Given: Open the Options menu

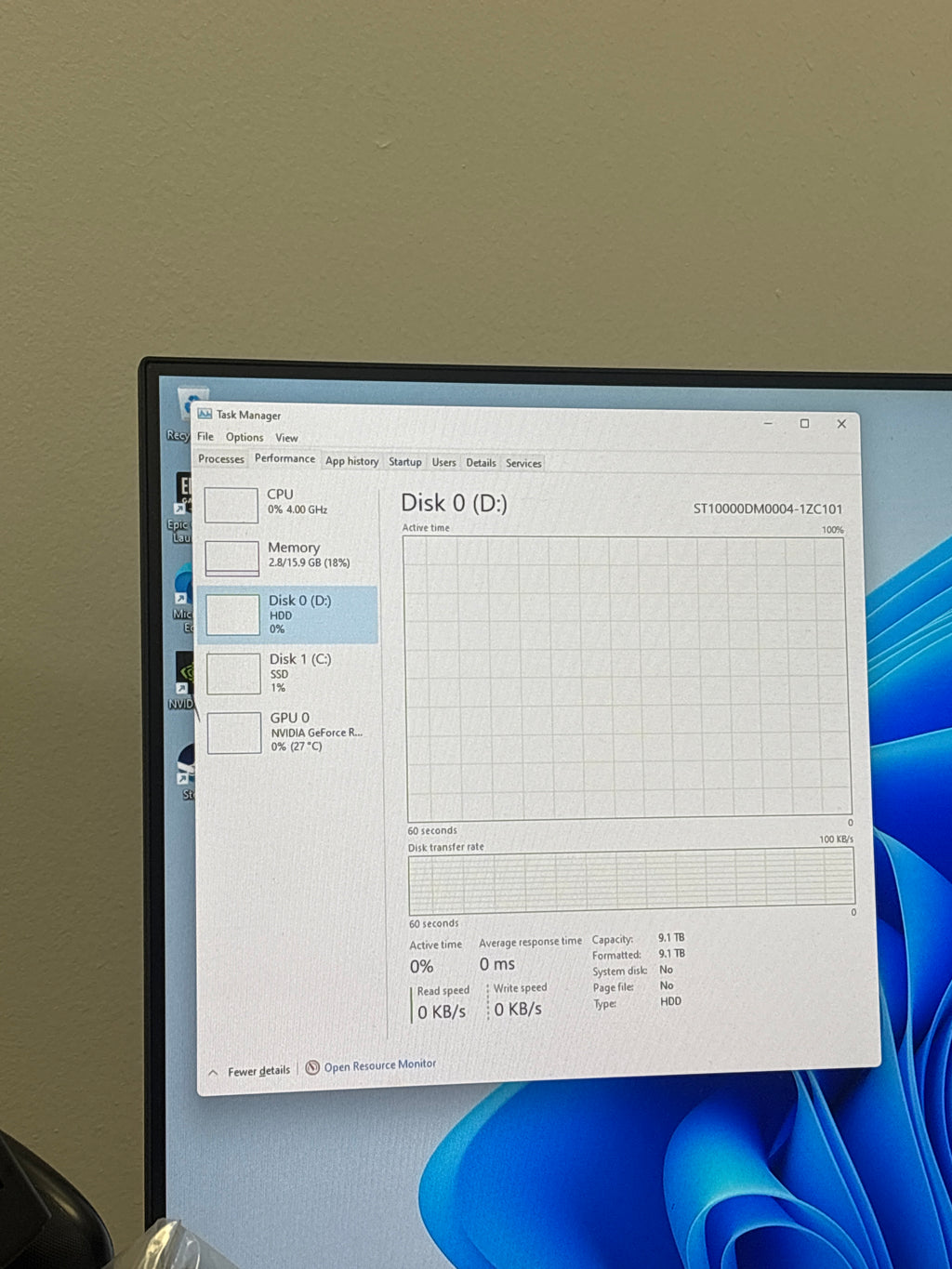Looking at the screenshot, I should tap(245, 437).
